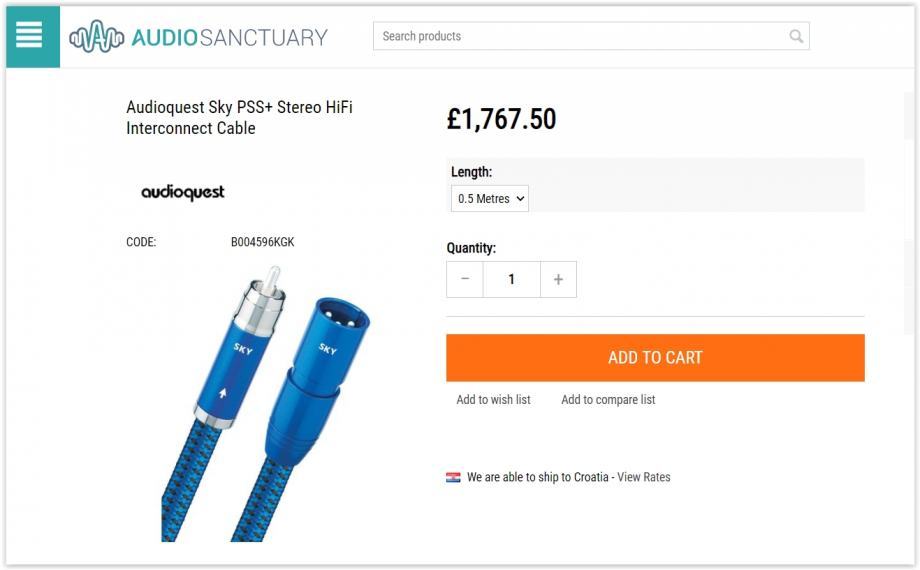Click the blue Sky cable product image
This screenshot has height=570, width=920.
[265, 410]
